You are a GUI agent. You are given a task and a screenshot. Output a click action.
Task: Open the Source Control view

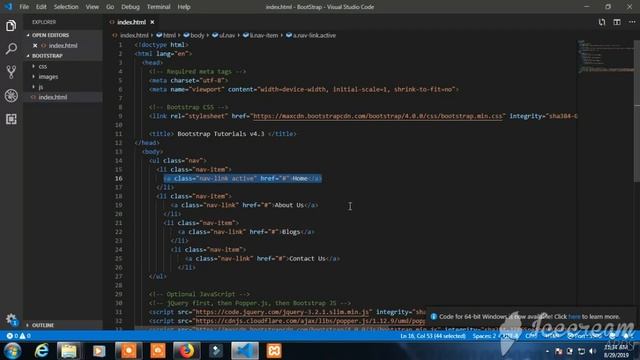tap(11, 72)
